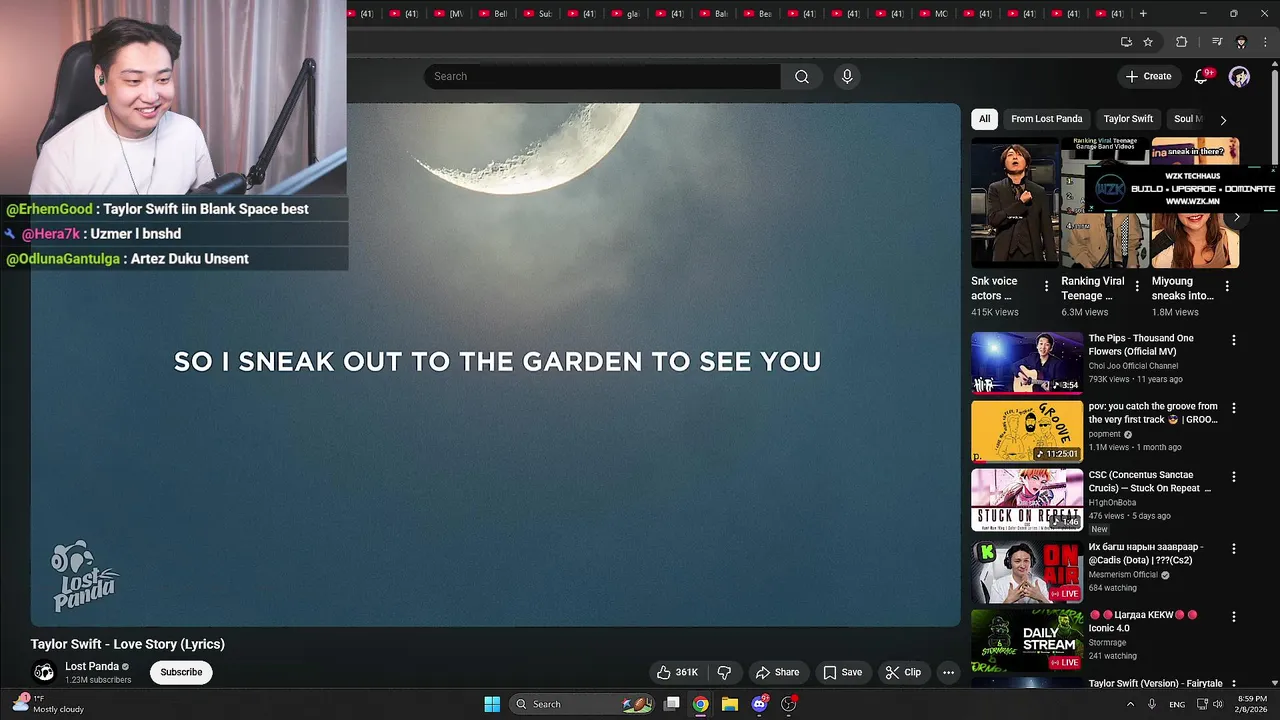Open Windows Start menu
This screenshot has height=720, width=1280.
pos(492,704)
